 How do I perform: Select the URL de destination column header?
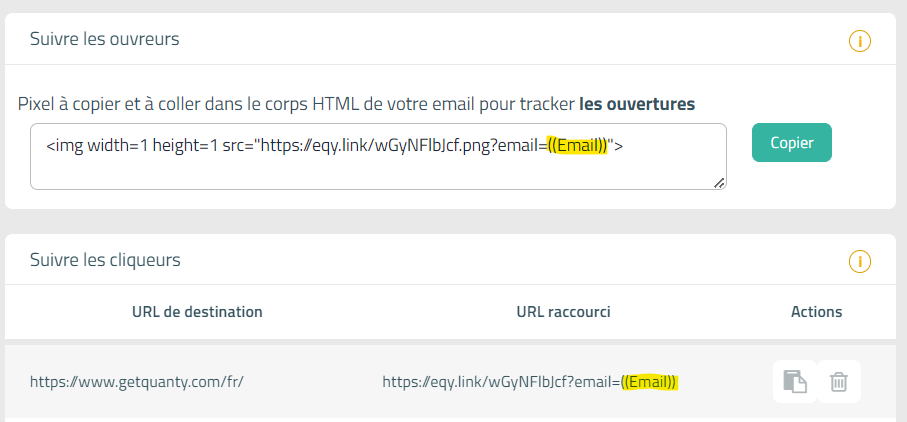click(197, 312)
